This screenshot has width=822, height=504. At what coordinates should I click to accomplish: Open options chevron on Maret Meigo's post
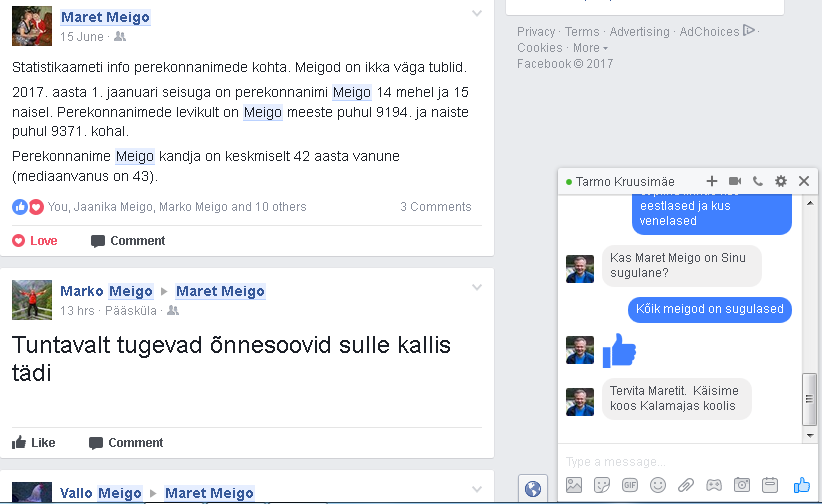click(x=477, y=13)
